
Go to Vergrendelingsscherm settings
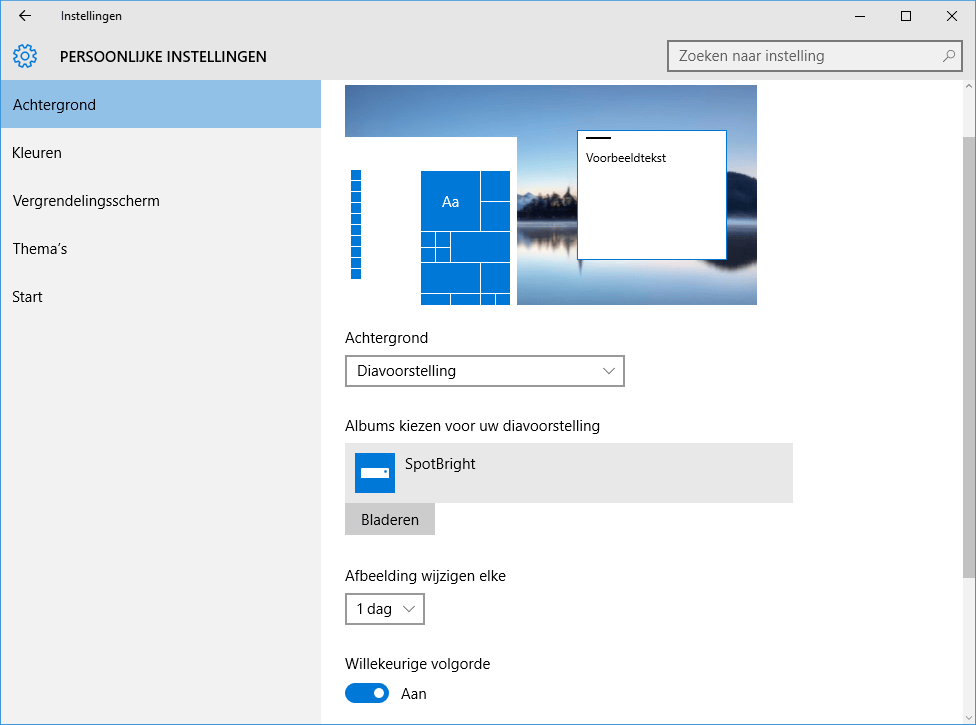point(161,200)
